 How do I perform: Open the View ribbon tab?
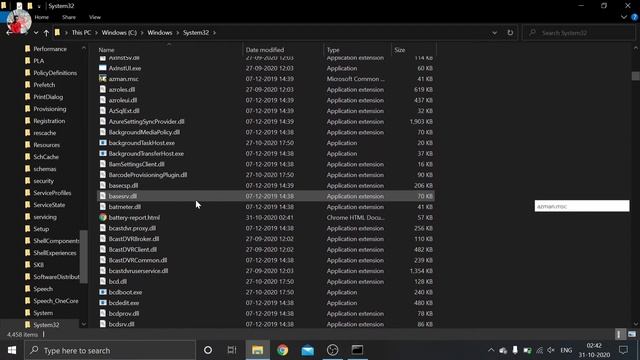(95, 17)
